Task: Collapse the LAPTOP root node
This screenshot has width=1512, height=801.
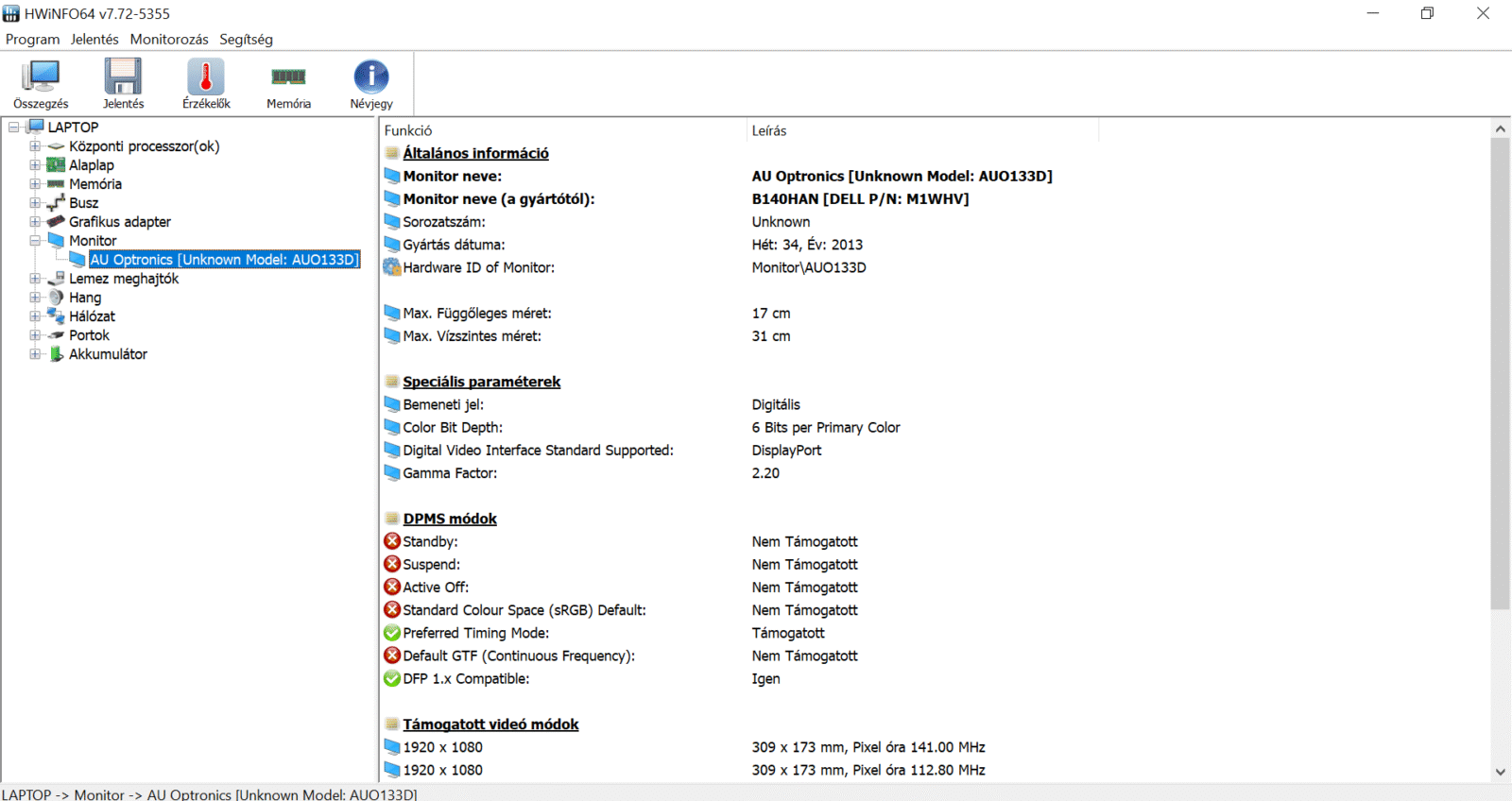Action: coord(14,128)
